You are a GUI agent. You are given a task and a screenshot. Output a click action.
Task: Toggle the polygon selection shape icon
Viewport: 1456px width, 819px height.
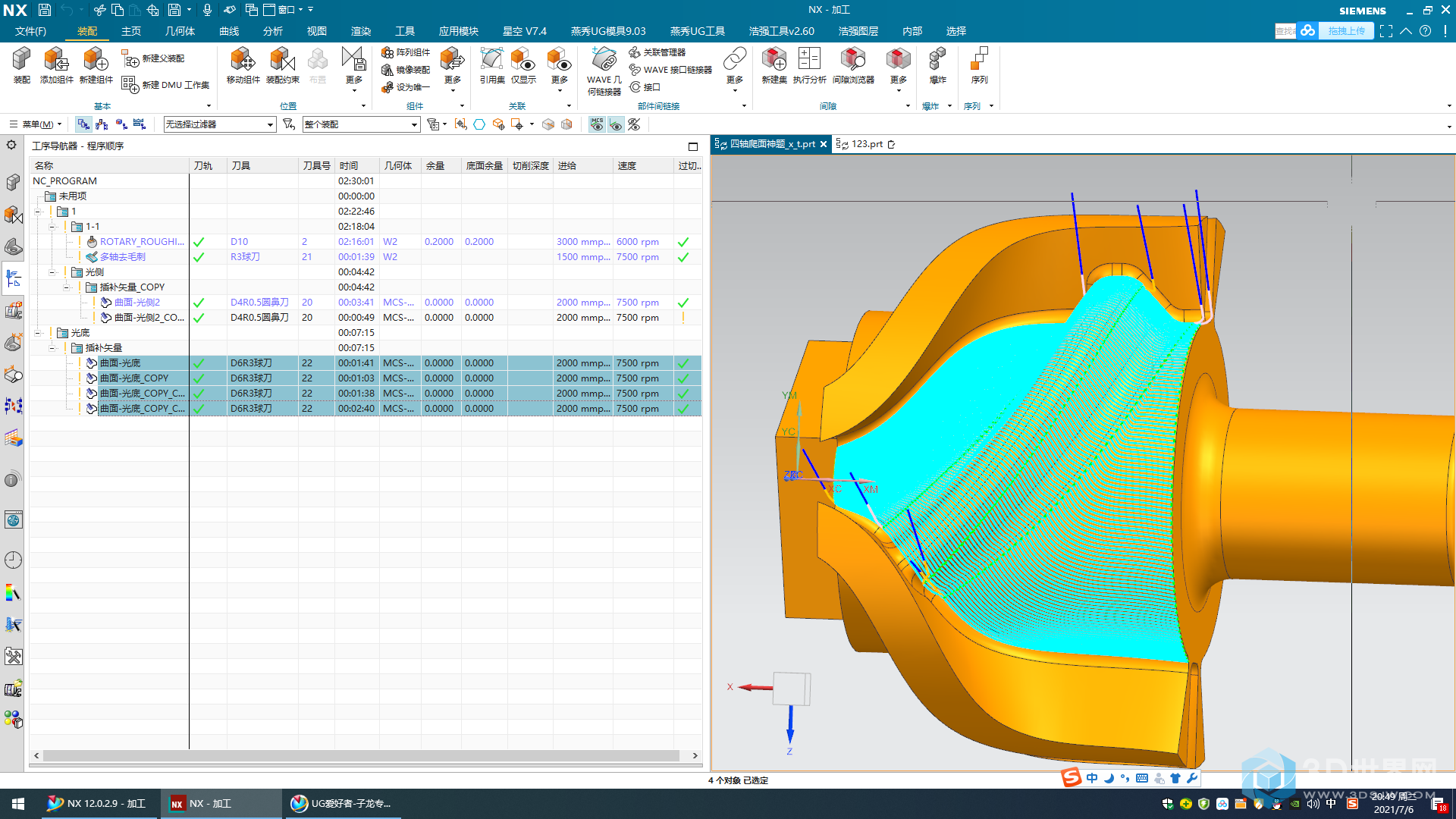click(479, 124)
